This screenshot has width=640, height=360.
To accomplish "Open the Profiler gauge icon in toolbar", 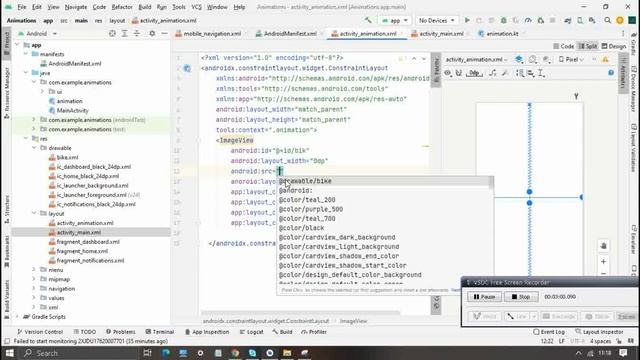I will (528, 20).
